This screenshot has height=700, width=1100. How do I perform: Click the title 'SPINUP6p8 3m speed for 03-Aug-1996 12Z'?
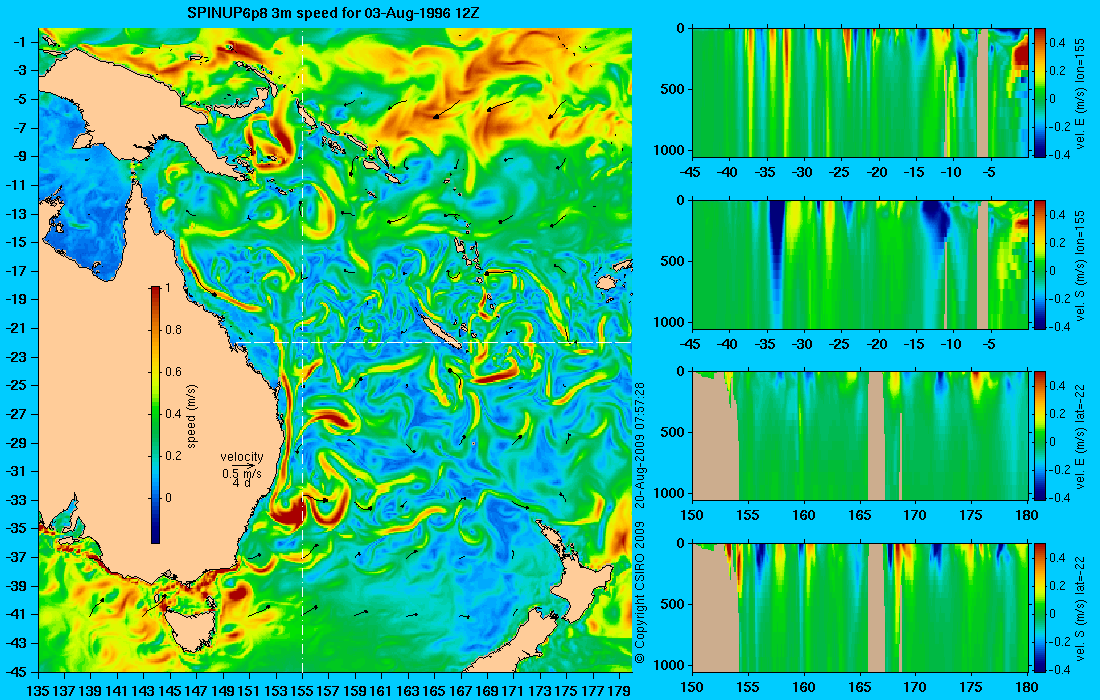point(334,13)
